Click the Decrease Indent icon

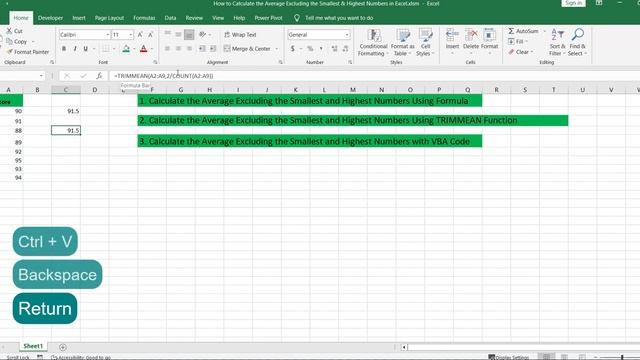(x=202, y=49)
